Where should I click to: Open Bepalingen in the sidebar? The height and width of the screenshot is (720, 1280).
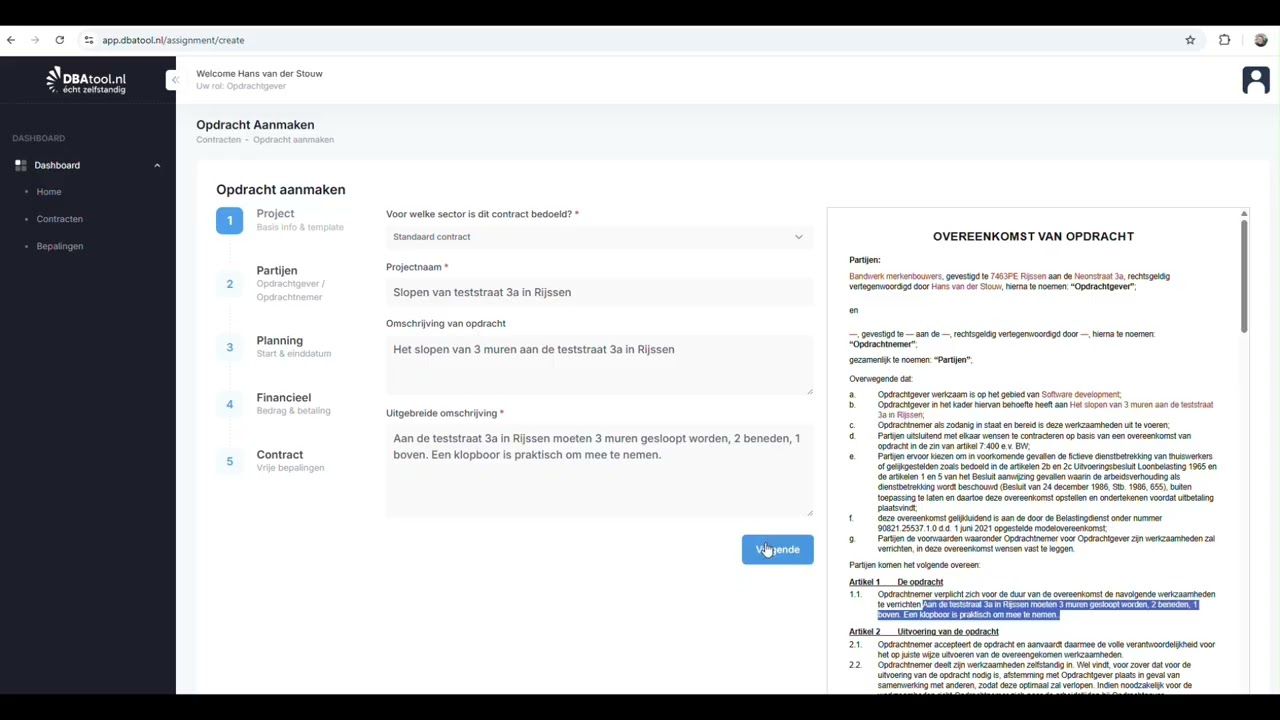tap(60, 246)
